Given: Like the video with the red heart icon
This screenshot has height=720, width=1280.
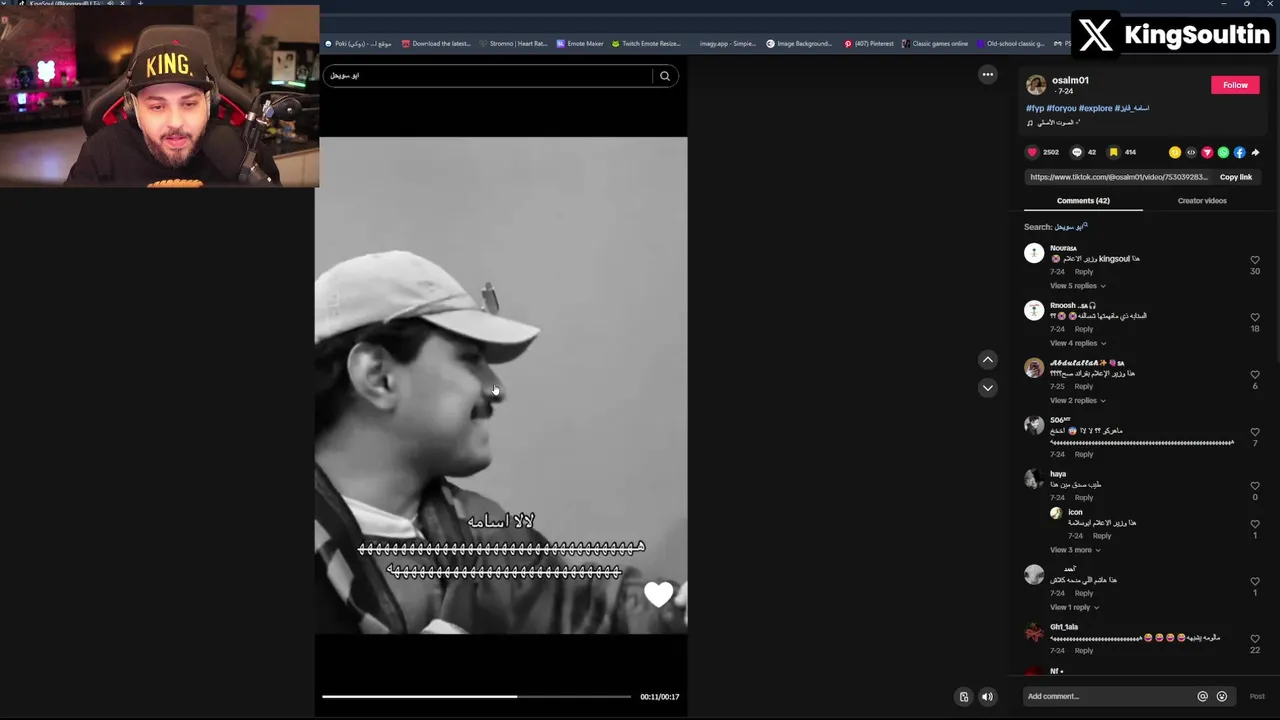Looking at the screenshot, I should 1032,152.
